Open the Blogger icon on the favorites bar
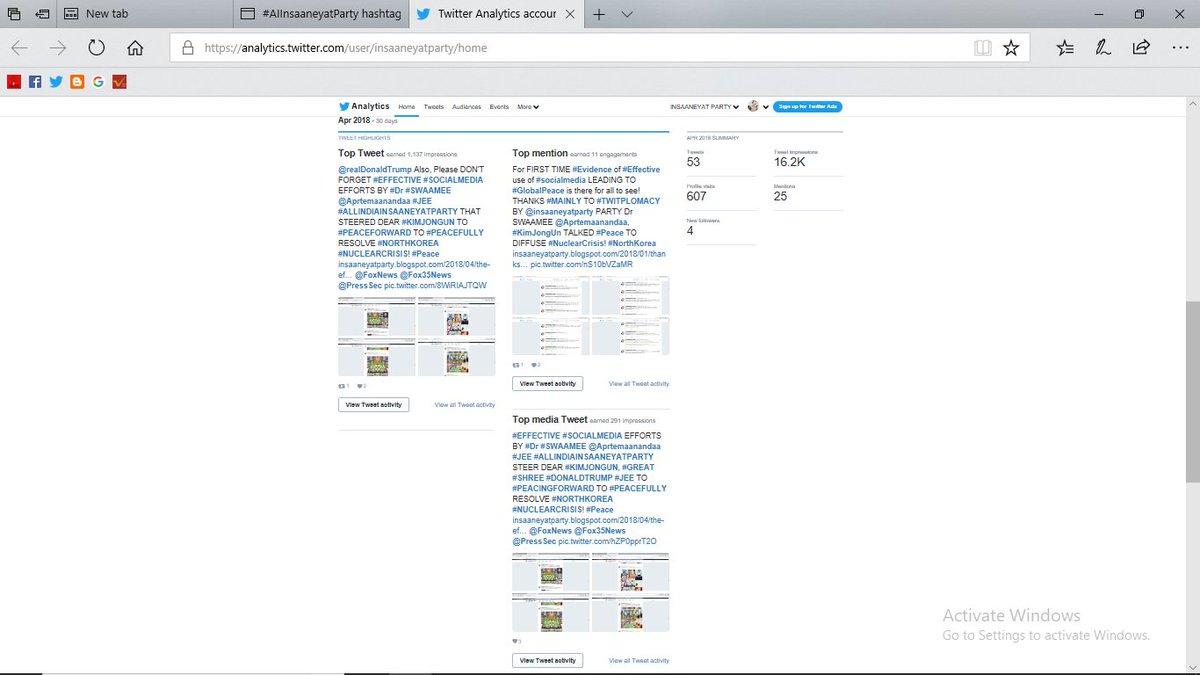The image size is (1200, 675). coord(77,81)
